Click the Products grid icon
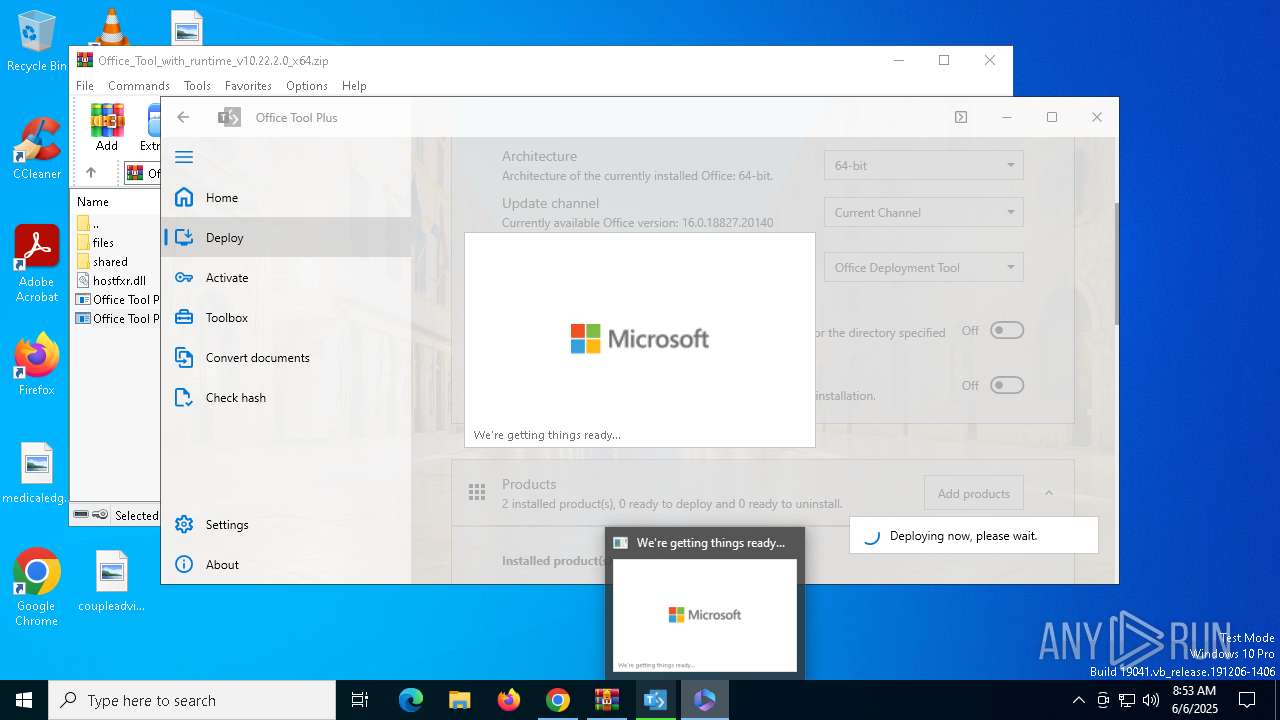Image resolution: width=1280 pixels, height=720 pixels. 477,492
